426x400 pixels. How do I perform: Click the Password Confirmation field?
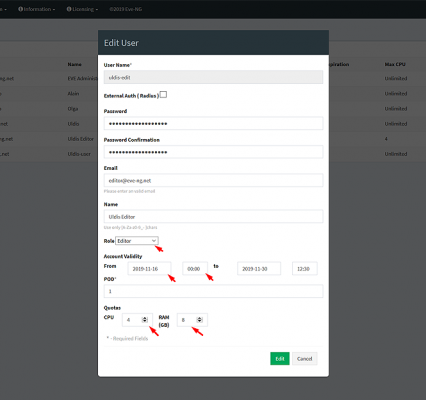[213, 152]
